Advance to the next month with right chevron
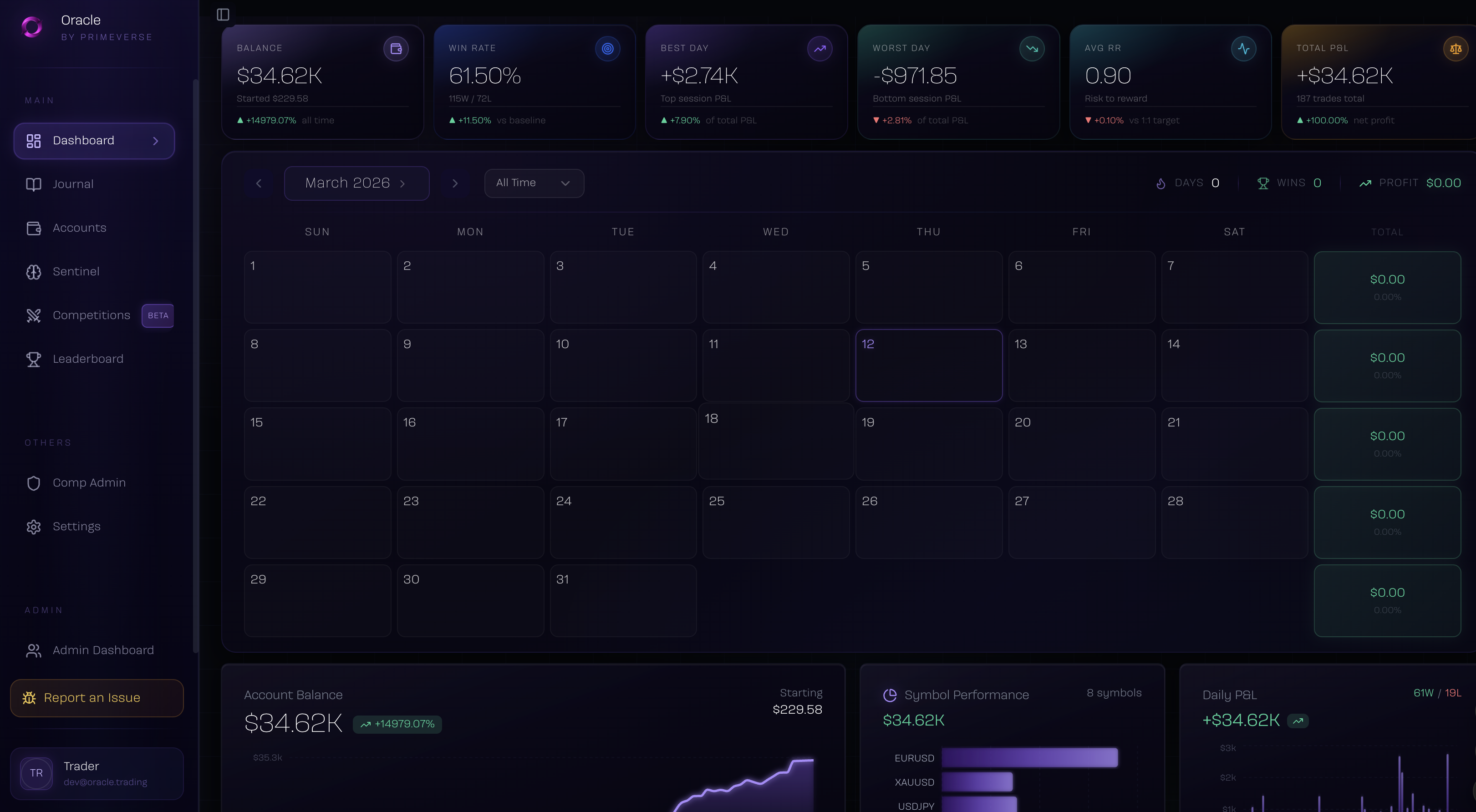Screen dimensions: 1476x812 coord(455,183)
